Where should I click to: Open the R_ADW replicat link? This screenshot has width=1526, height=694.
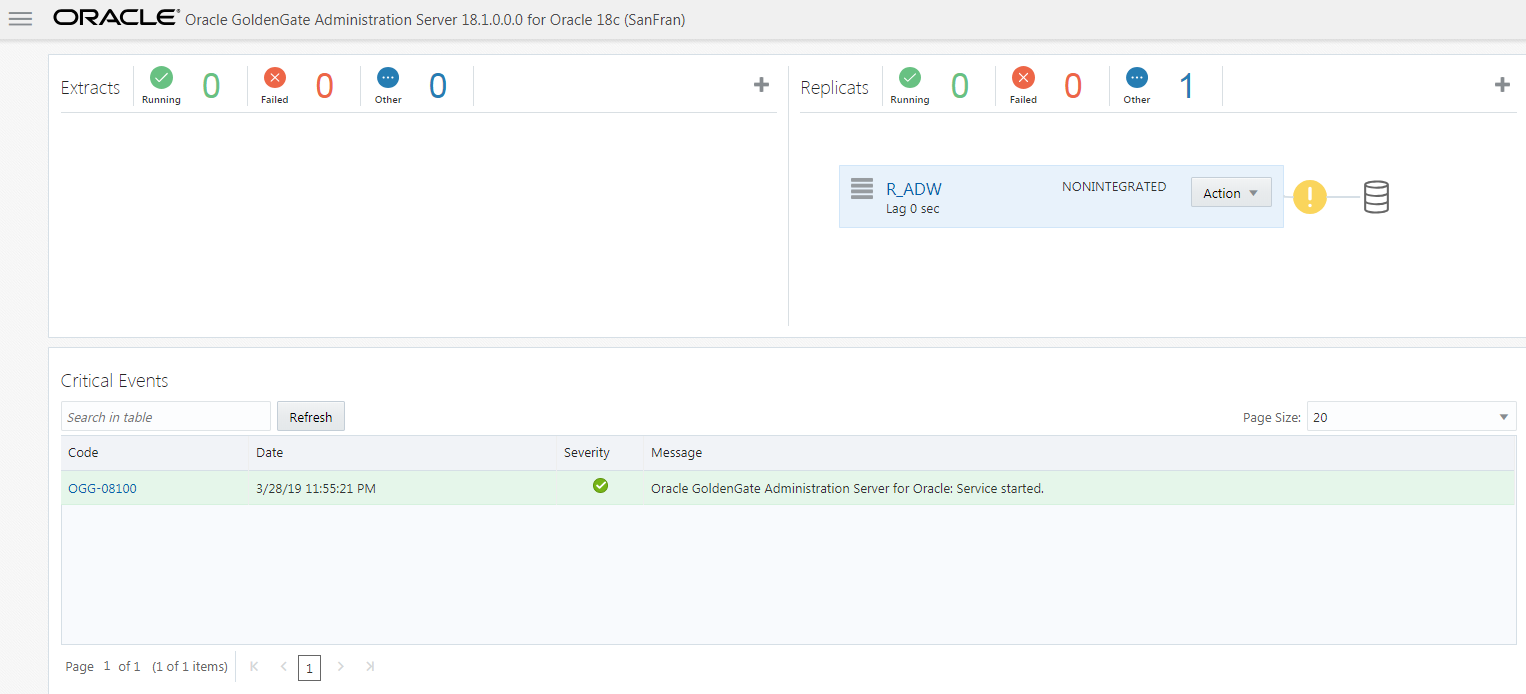coord(914,189)
